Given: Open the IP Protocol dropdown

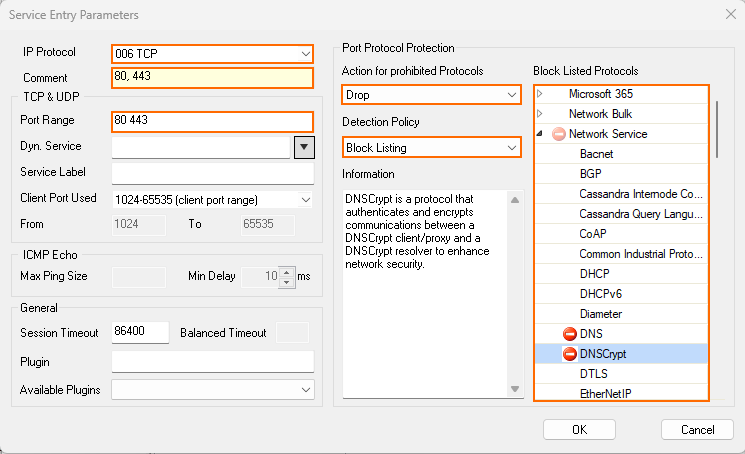Looking at the screenshot, I should pos(305,53).
